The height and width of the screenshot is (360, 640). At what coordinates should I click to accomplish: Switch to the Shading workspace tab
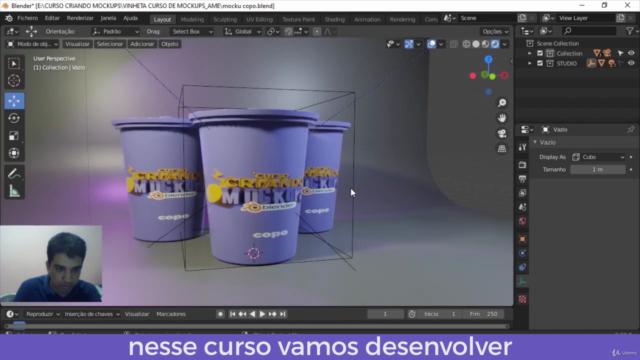[335, 20]
